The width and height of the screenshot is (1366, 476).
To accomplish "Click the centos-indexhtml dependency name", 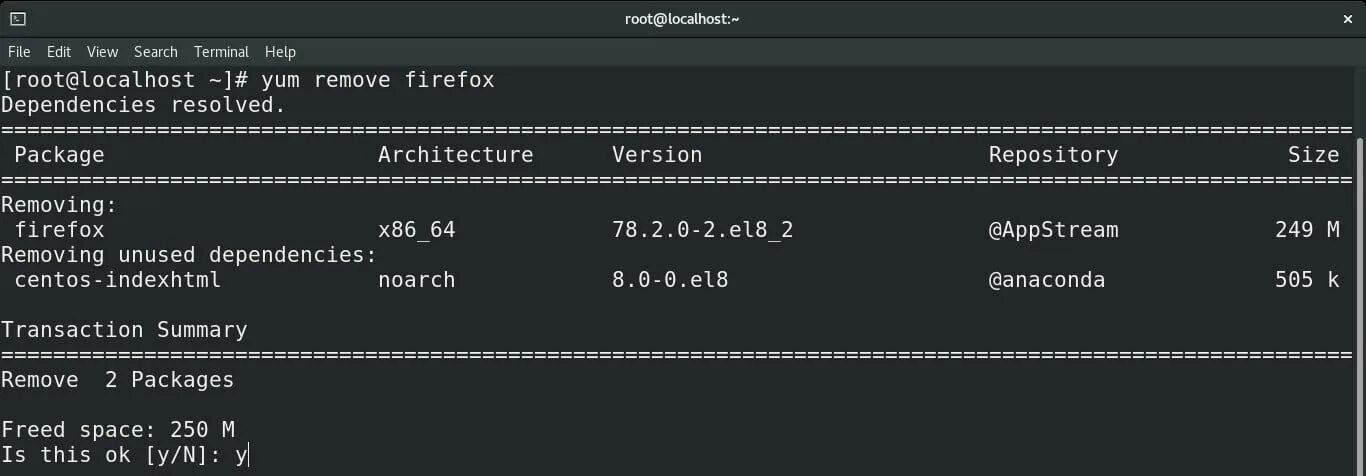I will [x=117, y=280].
